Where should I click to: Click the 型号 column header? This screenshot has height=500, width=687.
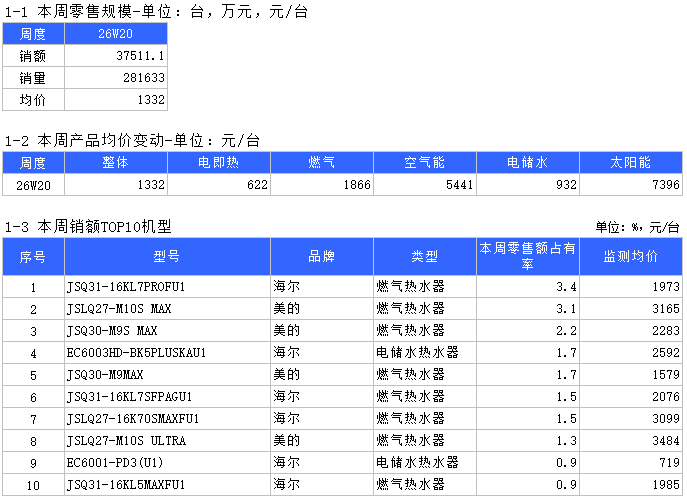click(167, 257)
